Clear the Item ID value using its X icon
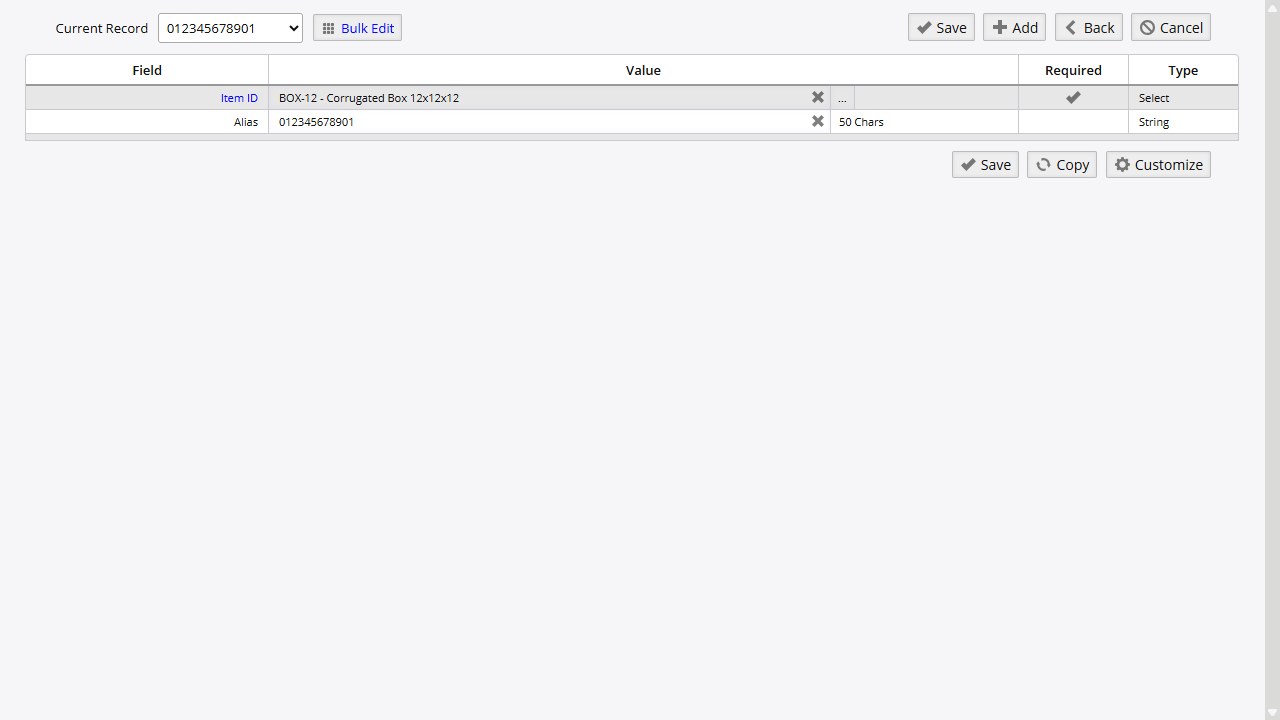 point(817,97)
